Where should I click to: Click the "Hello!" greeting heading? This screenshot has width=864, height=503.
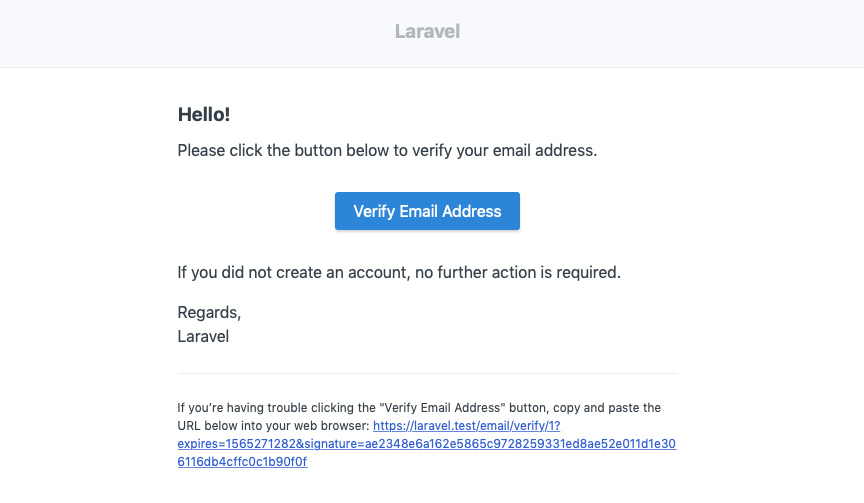(204, 115)
